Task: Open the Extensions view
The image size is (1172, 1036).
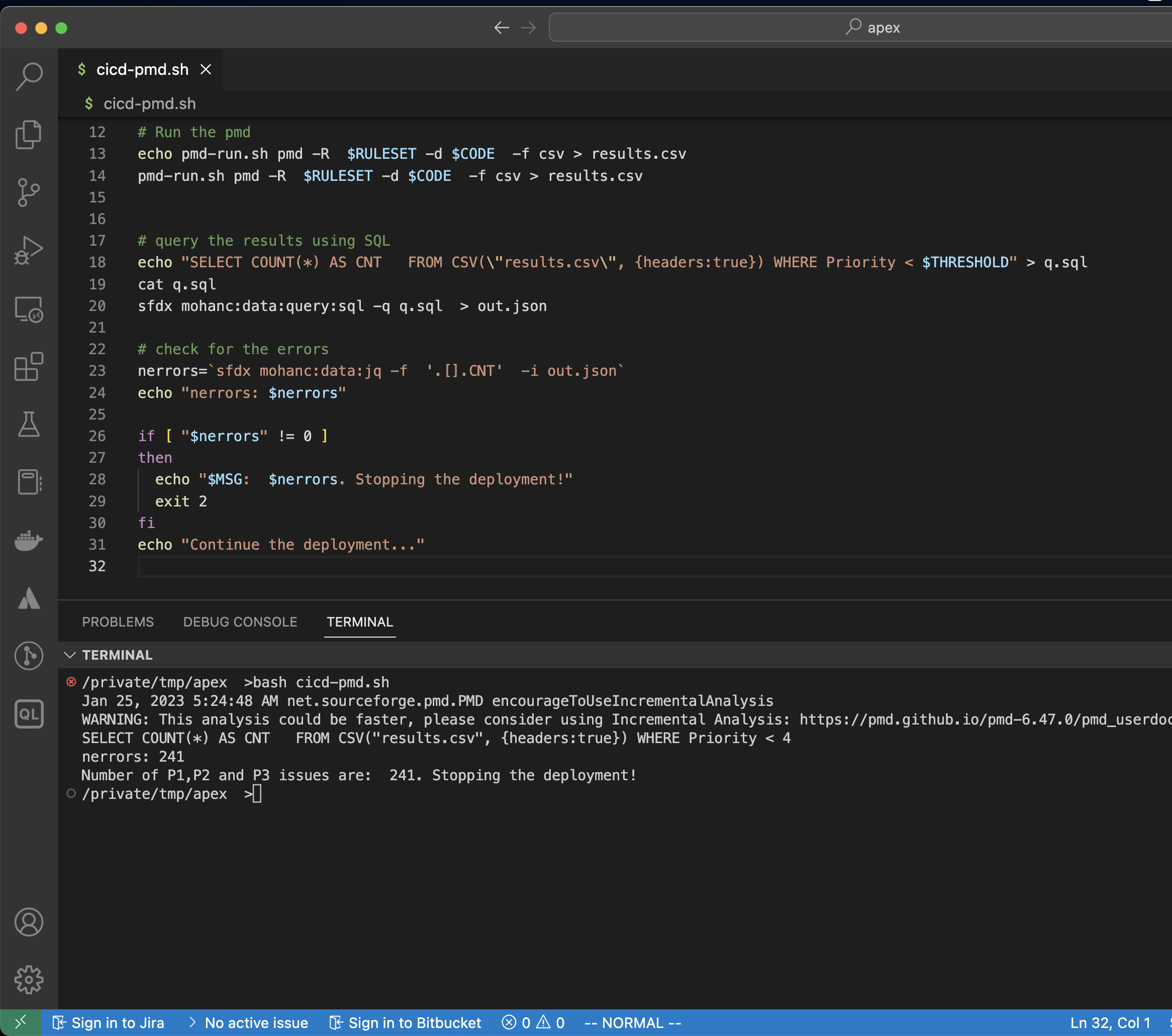Action: coord(29,367)
